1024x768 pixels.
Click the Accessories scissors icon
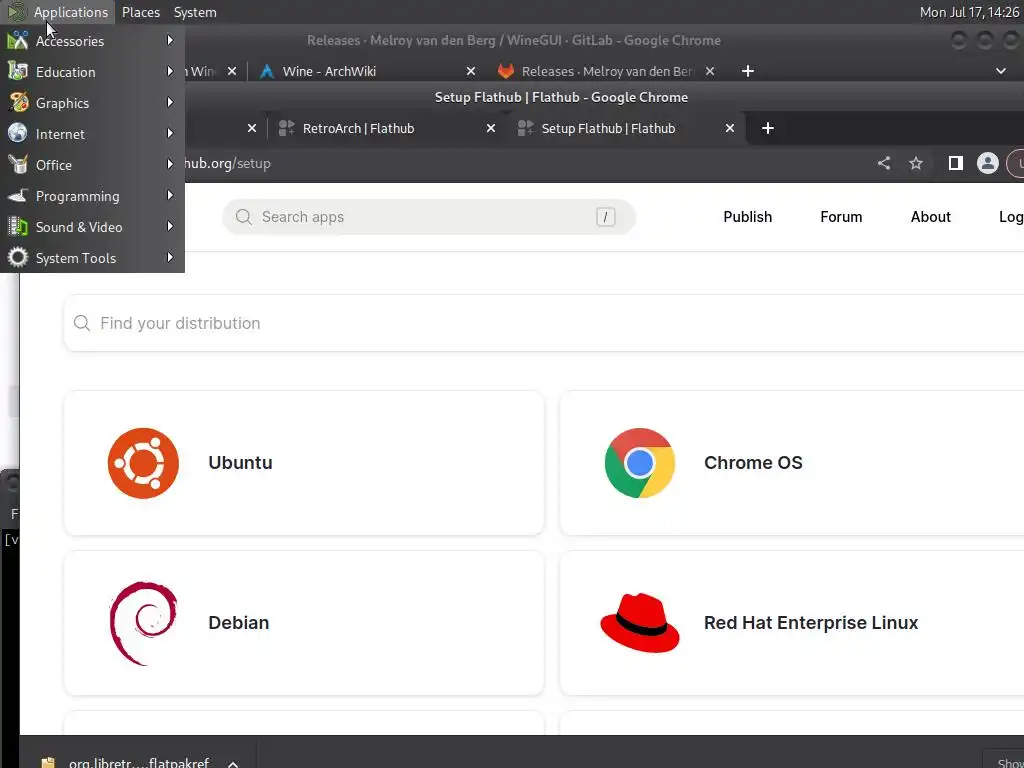[x=18, y=40]
